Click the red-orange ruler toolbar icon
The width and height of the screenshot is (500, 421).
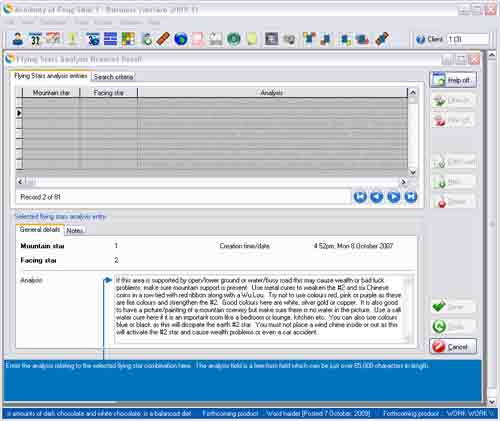tap(163, 39)
